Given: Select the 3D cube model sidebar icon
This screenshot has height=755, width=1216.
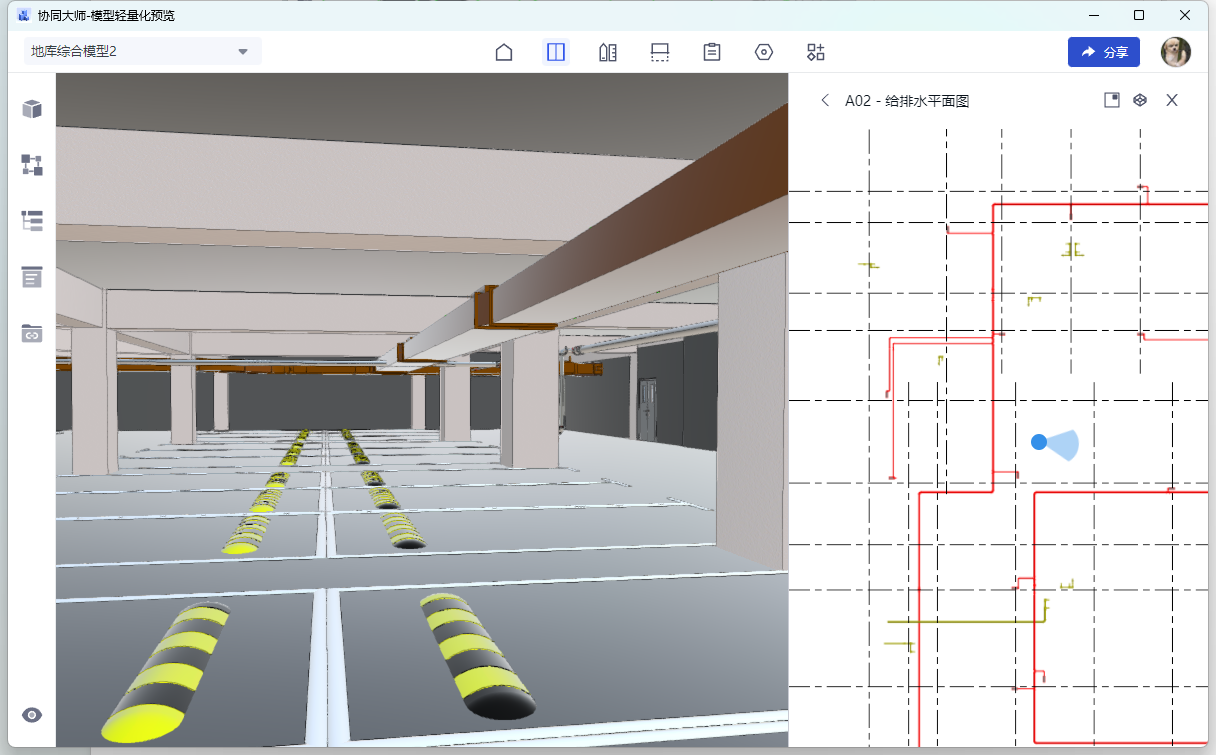Looking at the screenshot, I should coord(32,109).
